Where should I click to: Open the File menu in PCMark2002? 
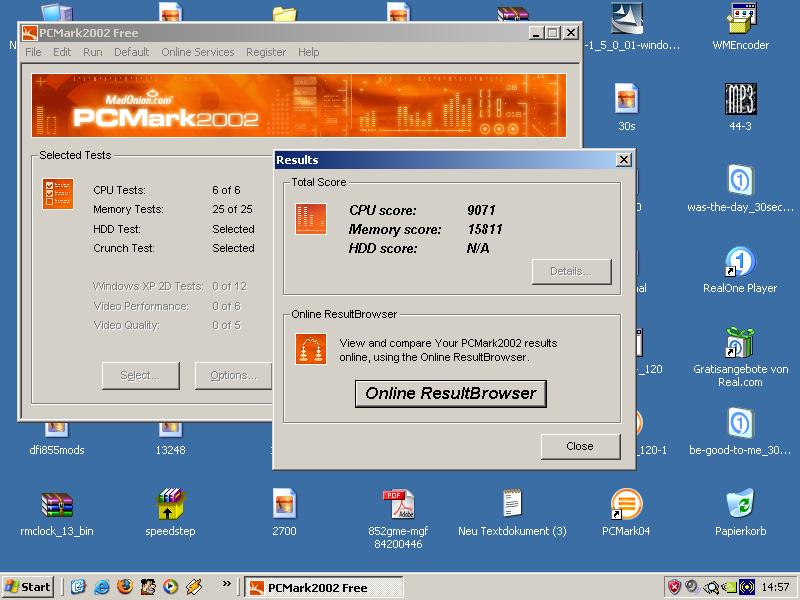click(33, 52)
